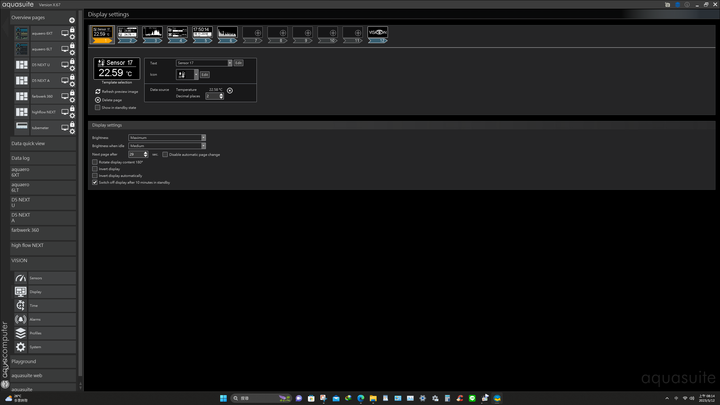Toggle Rotate display content 180° checkbox
Image resolution: width=720 pixels, height=405 pixels.
95,162
